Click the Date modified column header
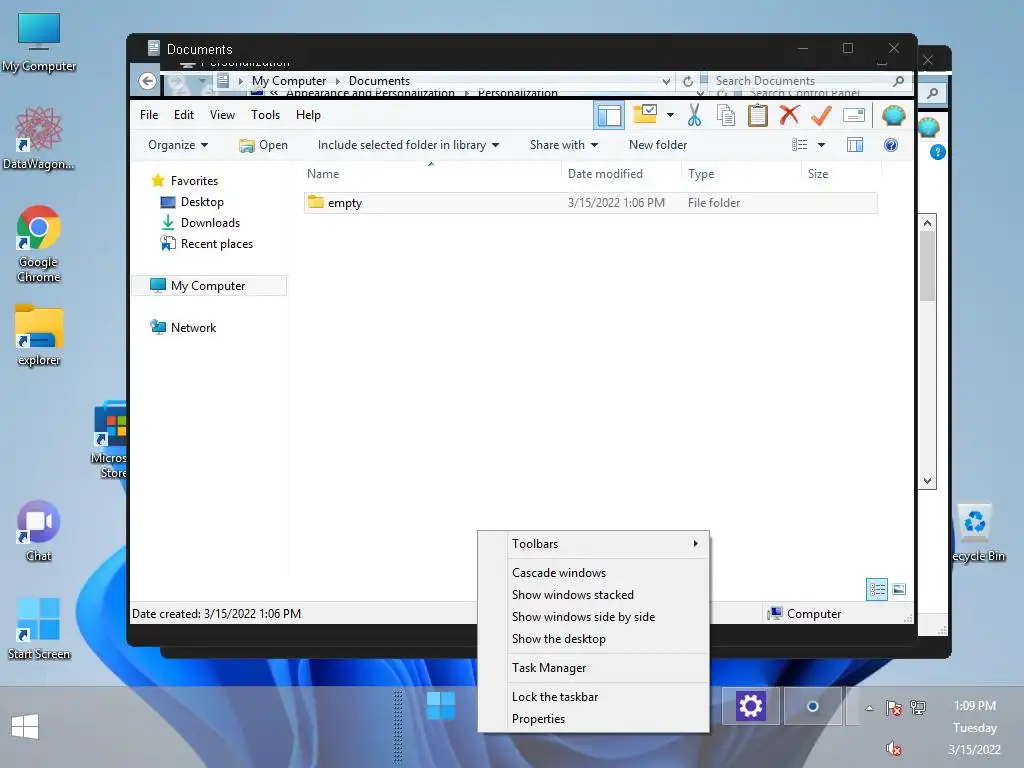The image size is (1024, 768). point(620,174)
